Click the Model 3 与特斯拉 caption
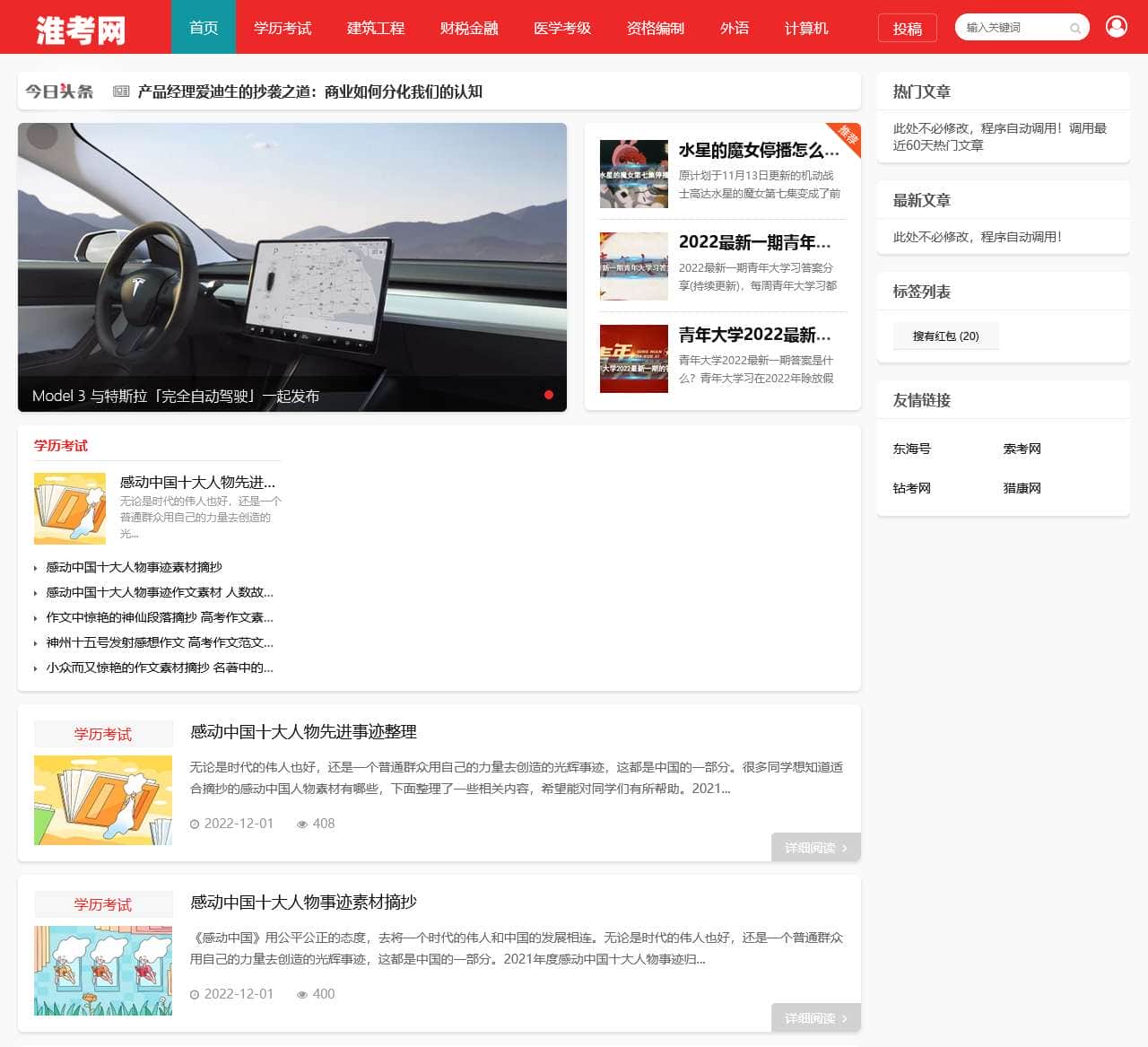Screen dimensions: 1148x1047 click(176, 396)
